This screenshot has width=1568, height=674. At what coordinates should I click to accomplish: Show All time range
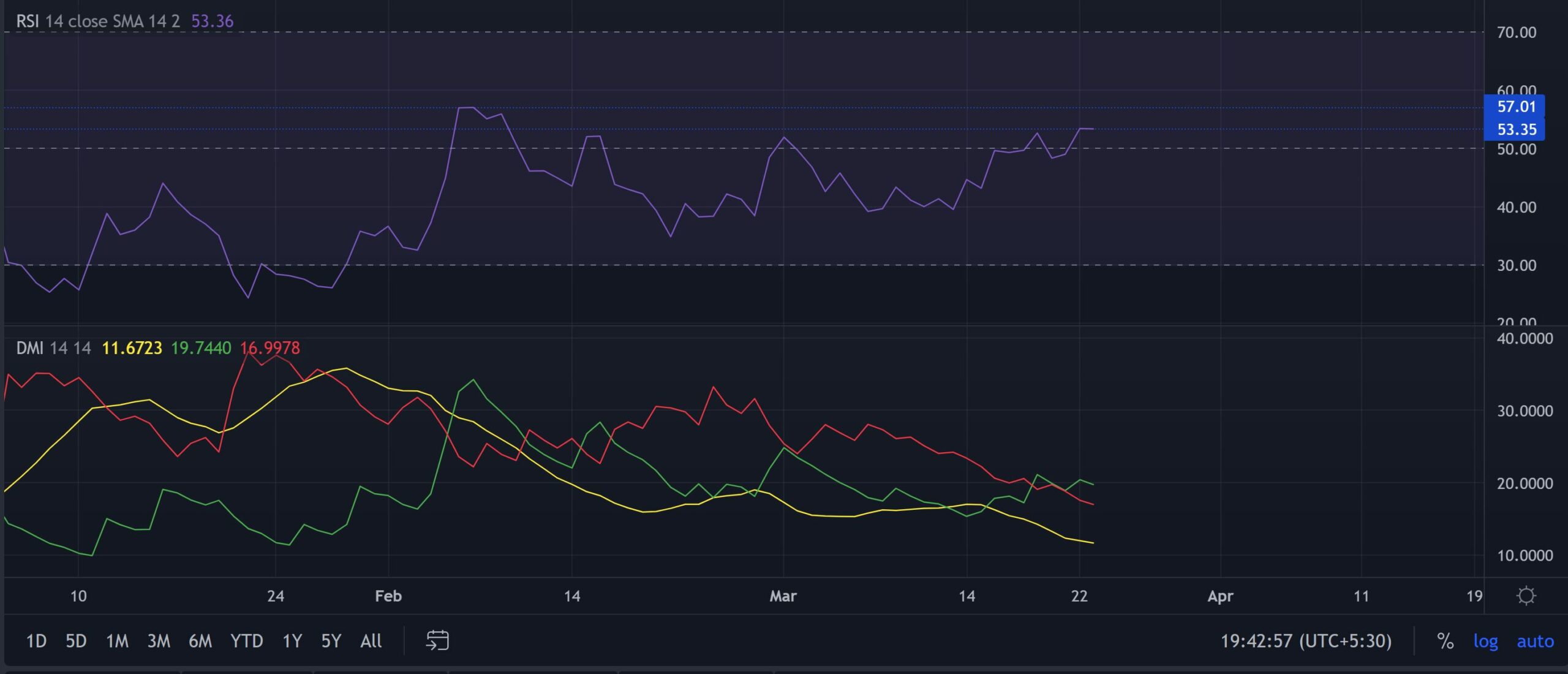[x=371, y=641]
